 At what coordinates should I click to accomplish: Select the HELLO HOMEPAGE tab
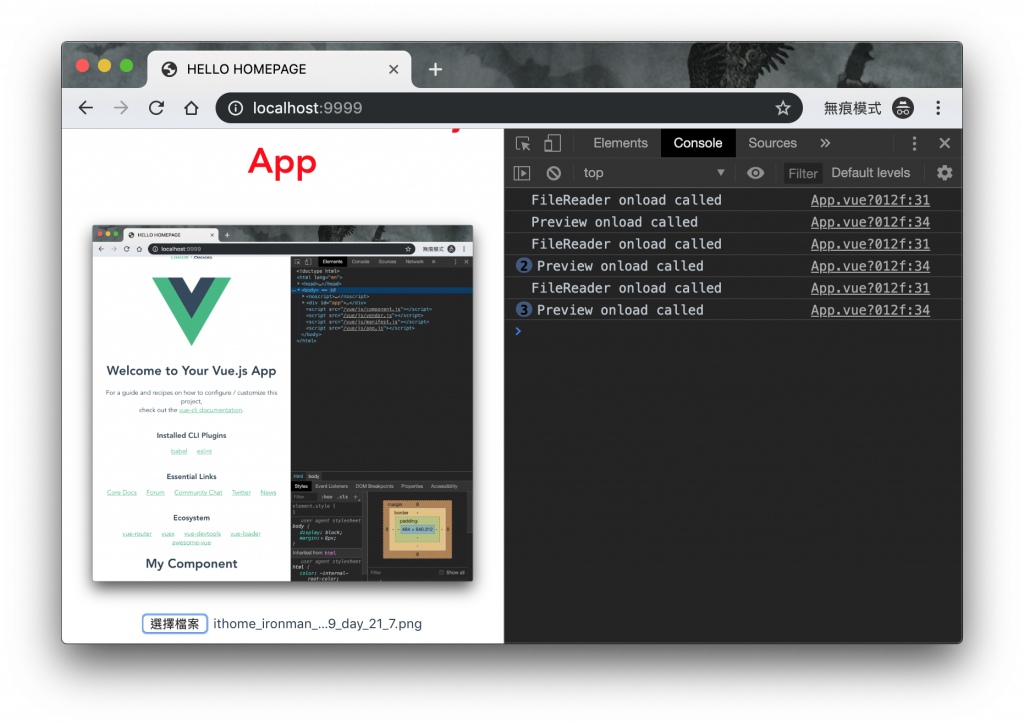pyautogui.click(x=280, y=69)
